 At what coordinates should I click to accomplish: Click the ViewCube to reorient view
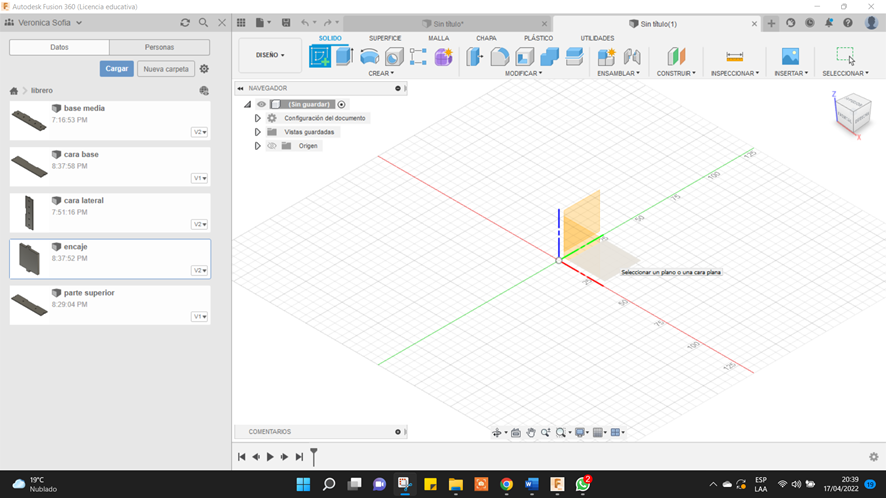853,113
